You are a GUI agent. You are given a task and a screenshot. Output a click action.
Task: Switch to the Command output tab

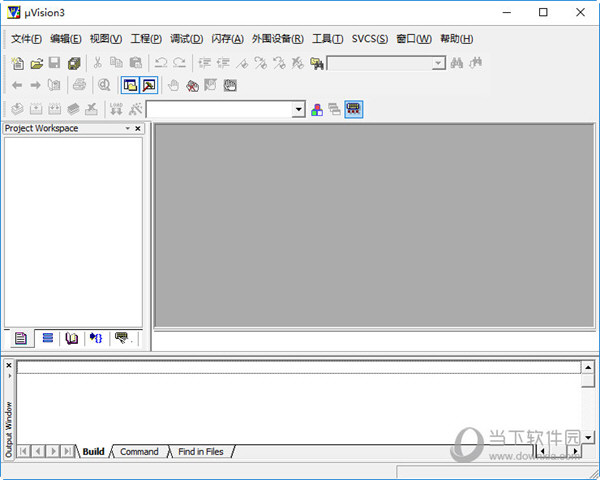pos(139,452)
